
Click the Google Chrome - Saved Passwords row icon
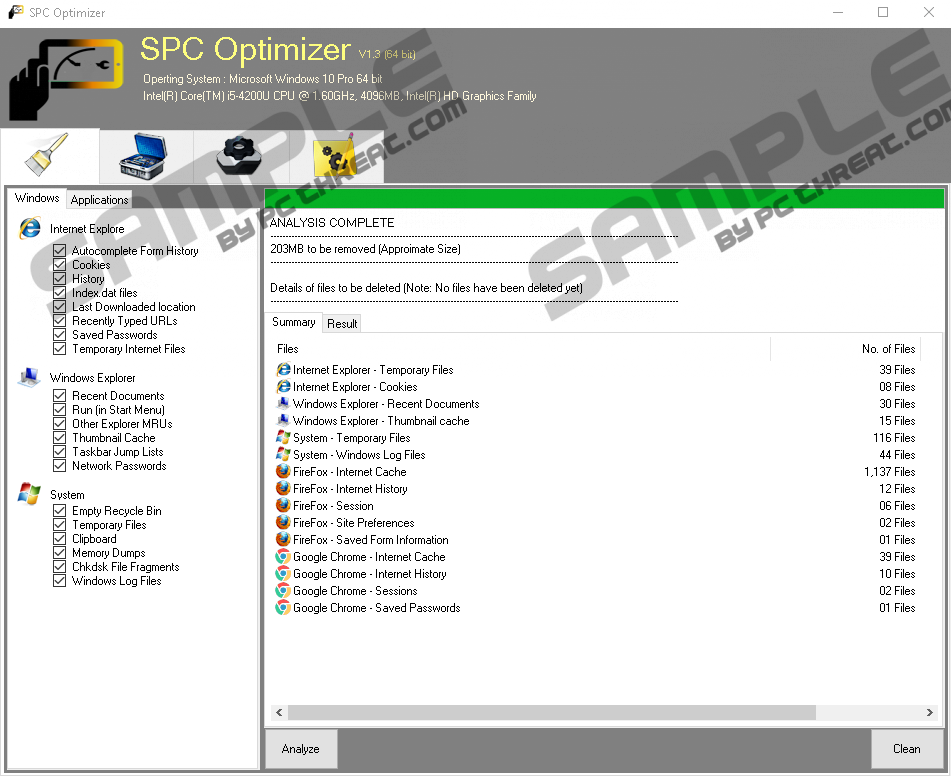tap(283, 607)
